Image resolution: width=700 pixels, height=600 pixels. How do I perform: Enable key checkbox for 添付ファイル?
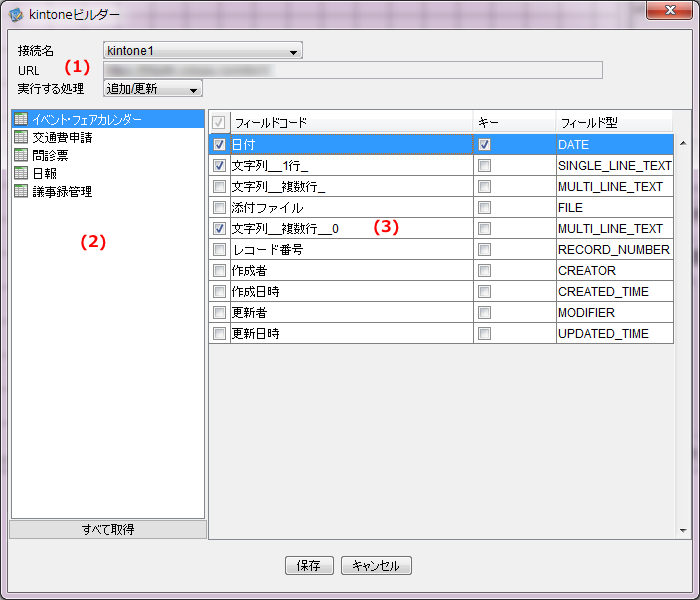[484, 207]
